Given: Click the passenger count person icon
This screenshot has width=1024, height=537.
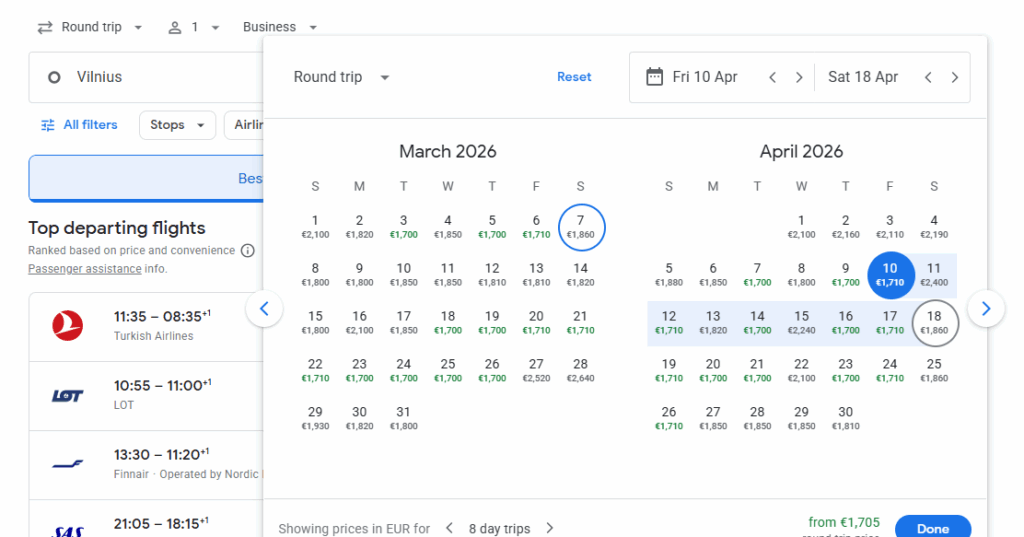Looking at the screenshot, I should coord(174,27).
